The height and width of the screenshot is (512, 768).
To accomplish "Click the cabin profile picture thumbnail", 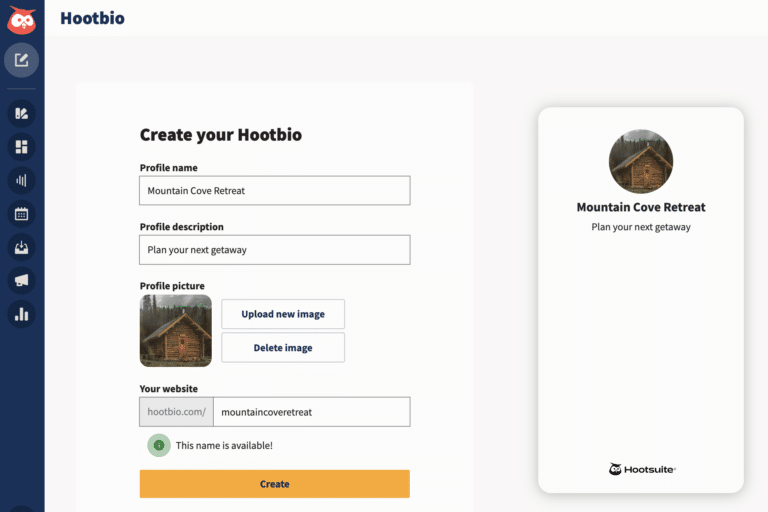I will [176, 330].
